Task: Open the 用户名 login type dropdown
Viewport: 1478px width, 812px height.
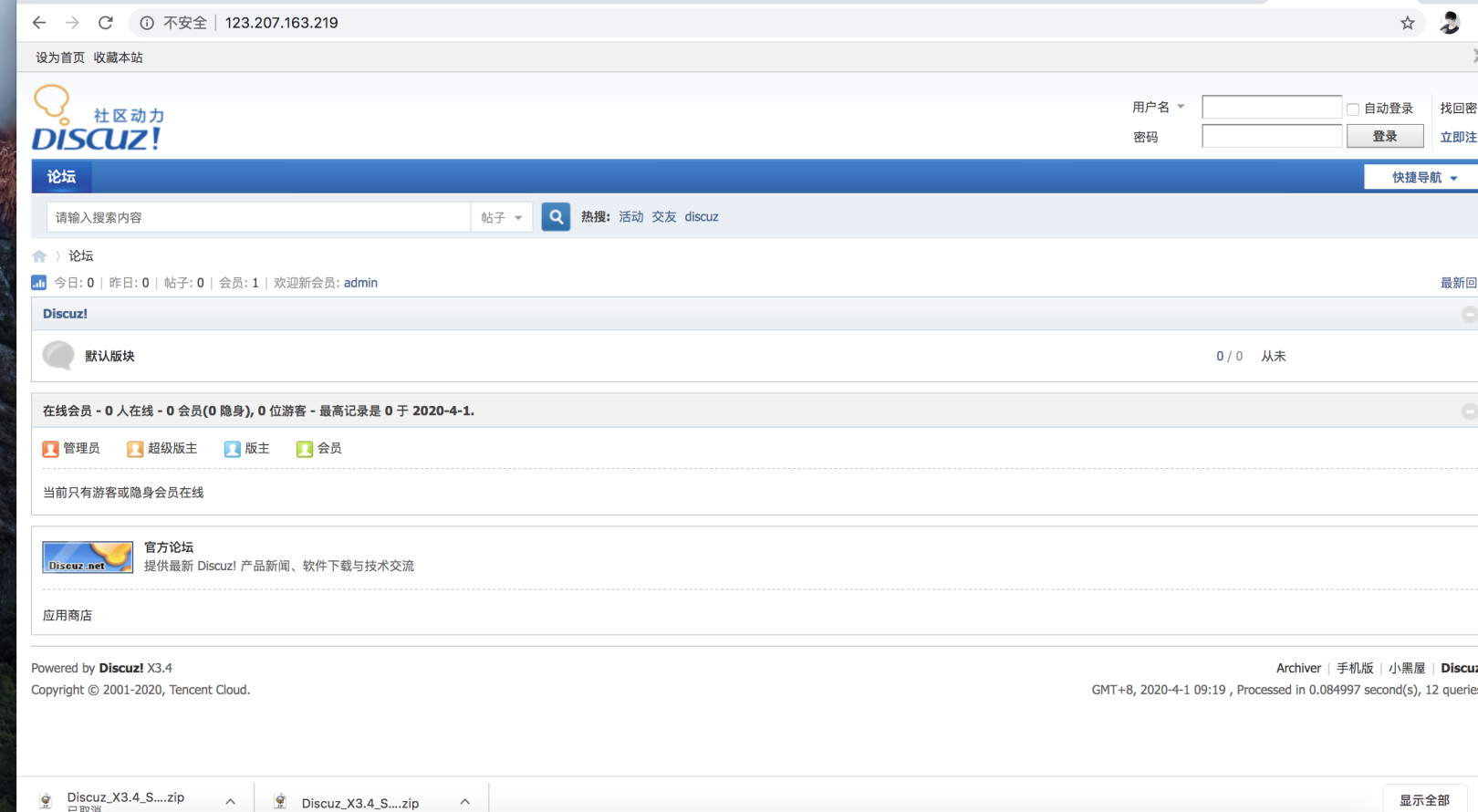Action: coord(1159,108)
